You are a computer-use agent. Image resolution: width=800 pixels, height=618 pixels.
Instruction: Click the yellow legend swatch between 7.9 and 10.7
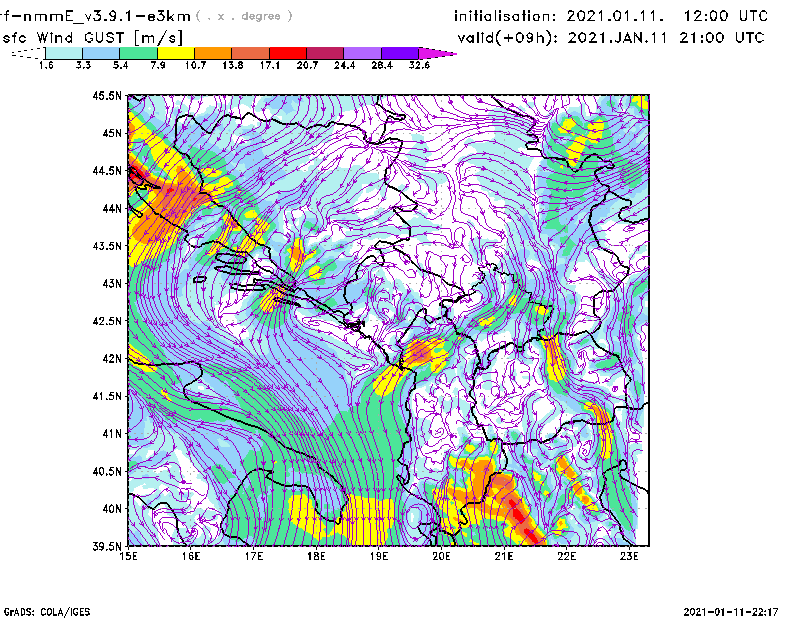tap(176, 53)
